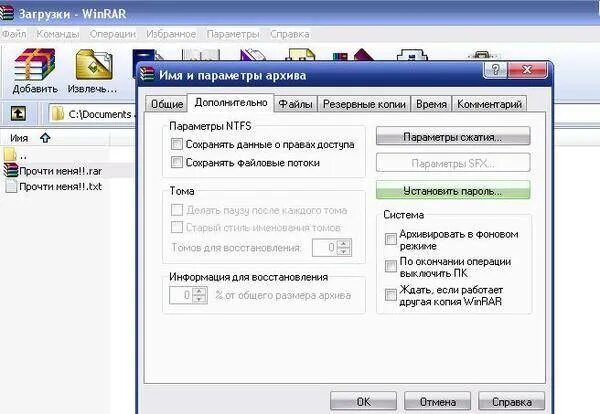Viewport: 600px width, 414px height.
Task: Click the Параметры сжатия button
Action: (453, 136)
